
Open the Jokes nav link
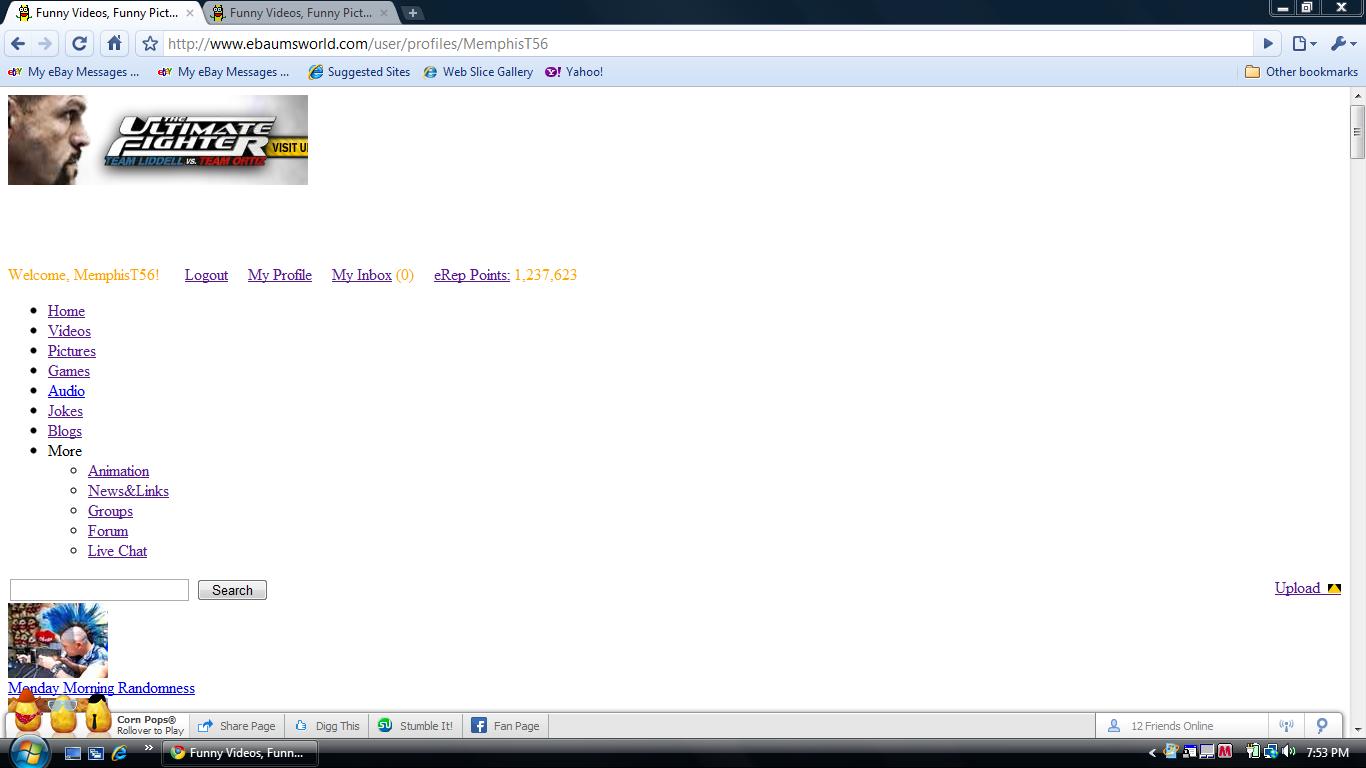click(65, 411)
